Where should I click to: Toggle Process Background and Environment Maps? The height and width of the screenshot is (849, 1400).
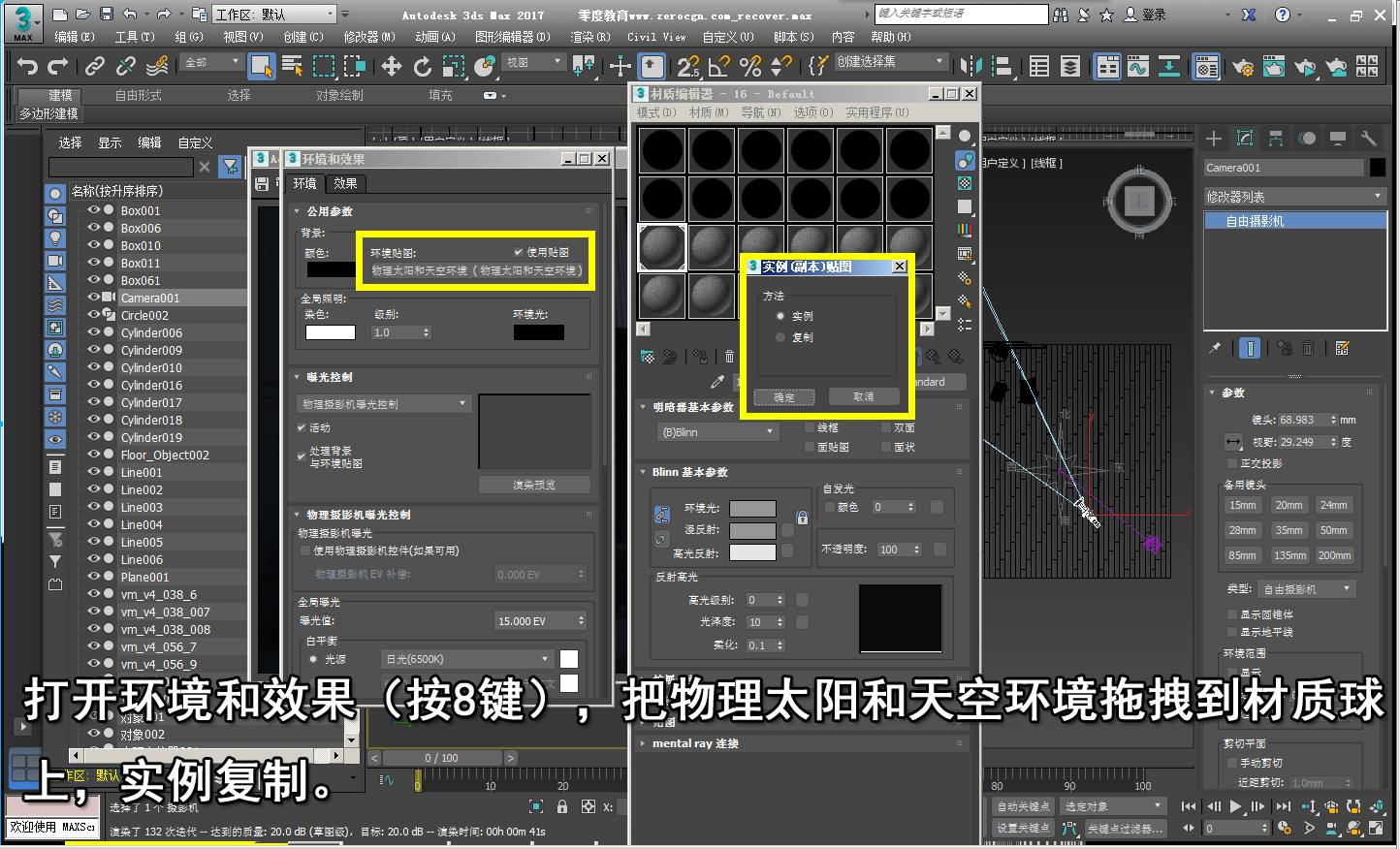point(302,456)
